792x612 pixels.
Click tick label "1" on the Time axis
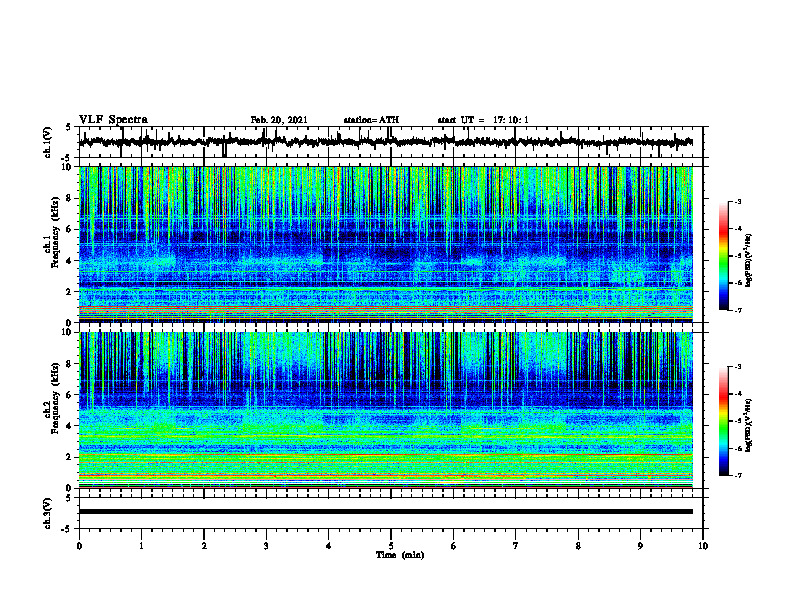141,546
